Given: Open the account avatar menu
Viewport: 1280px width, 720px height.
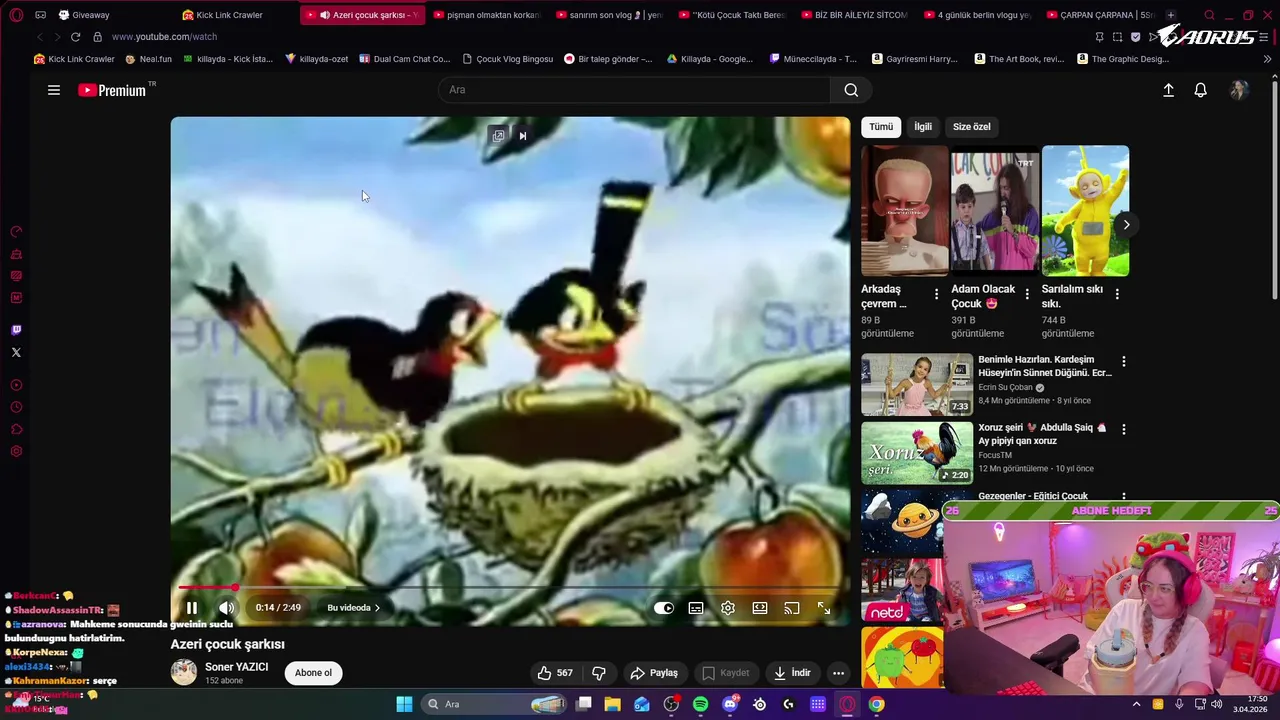Looking at the screenshot, I should [1239, 90].
